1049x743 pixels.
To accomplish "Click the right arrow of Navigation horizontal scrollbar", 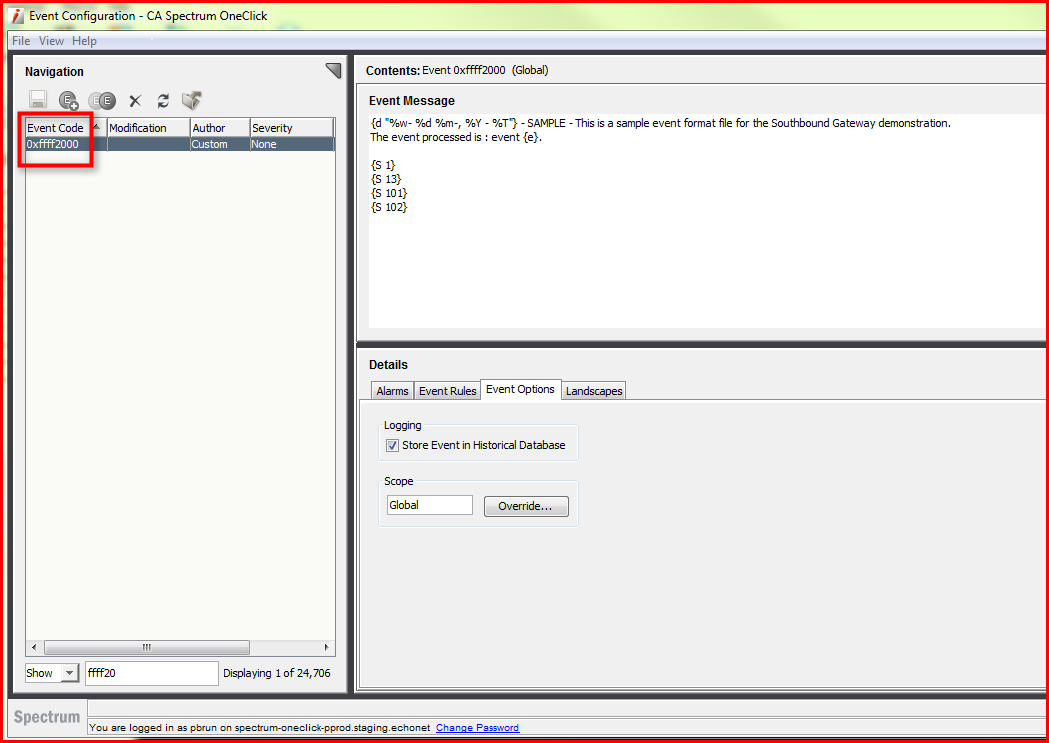I will coord(326,647).
